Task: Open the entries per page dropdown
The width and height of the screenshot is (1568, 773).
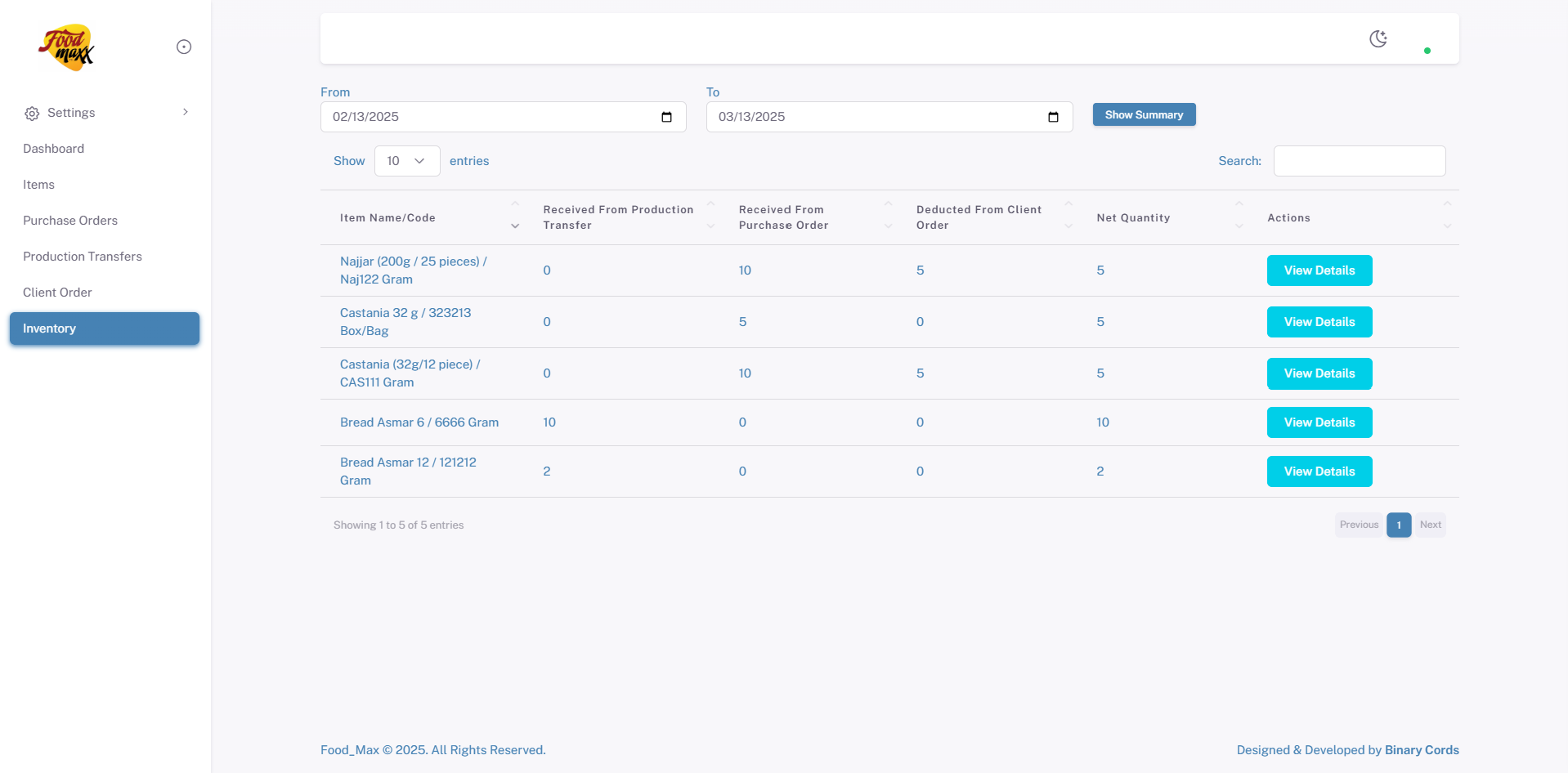Action: coord(407,161)
